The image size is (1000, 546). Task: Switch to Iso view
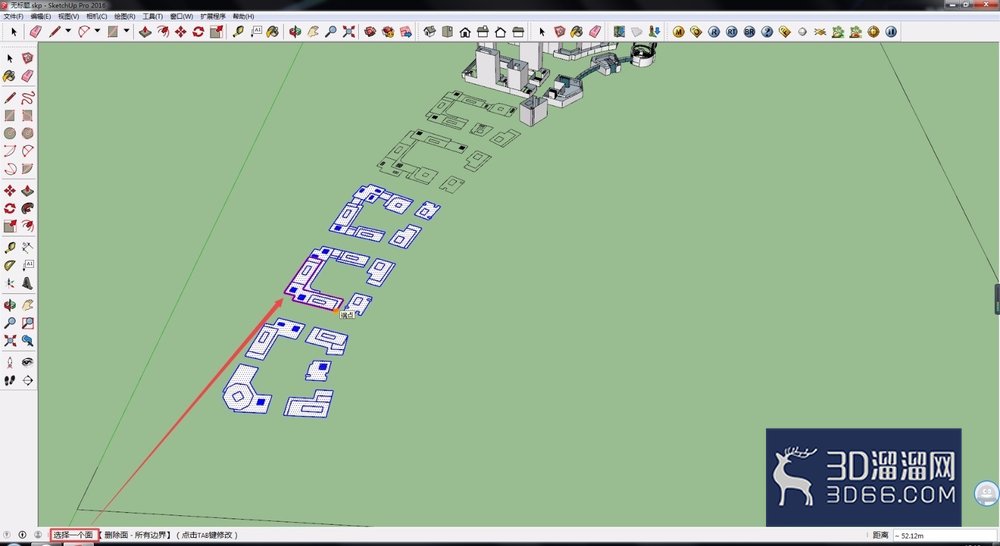pos(430,31)
